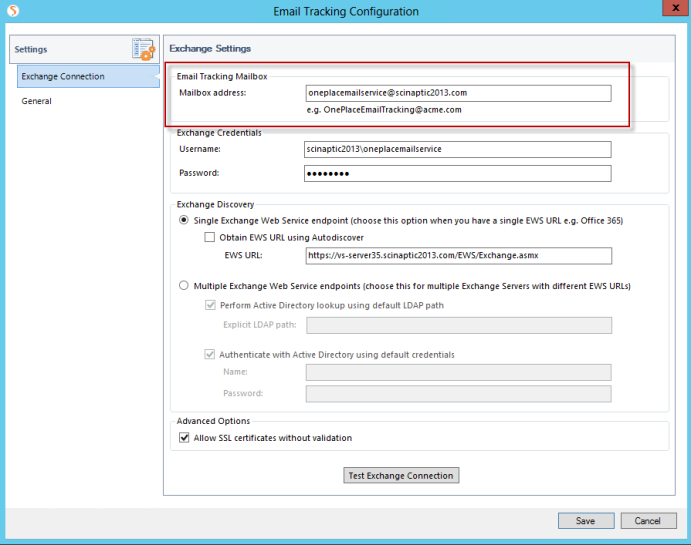691x545 pixels.
Task: Click the Email Tracking Mailbox group label
Action: (222, 76)
